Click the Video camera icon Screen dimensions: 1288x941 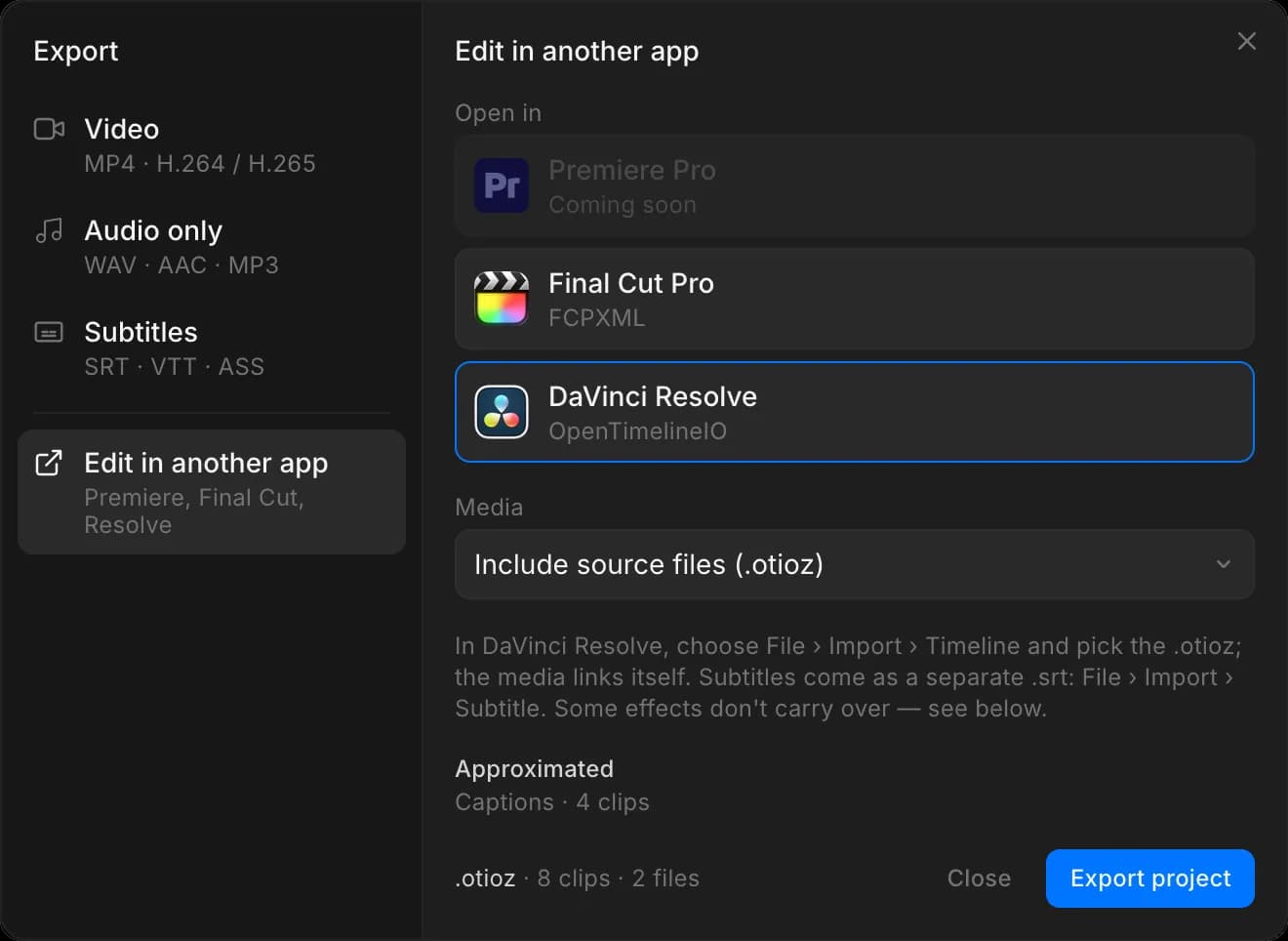click(x=49, y=129)
